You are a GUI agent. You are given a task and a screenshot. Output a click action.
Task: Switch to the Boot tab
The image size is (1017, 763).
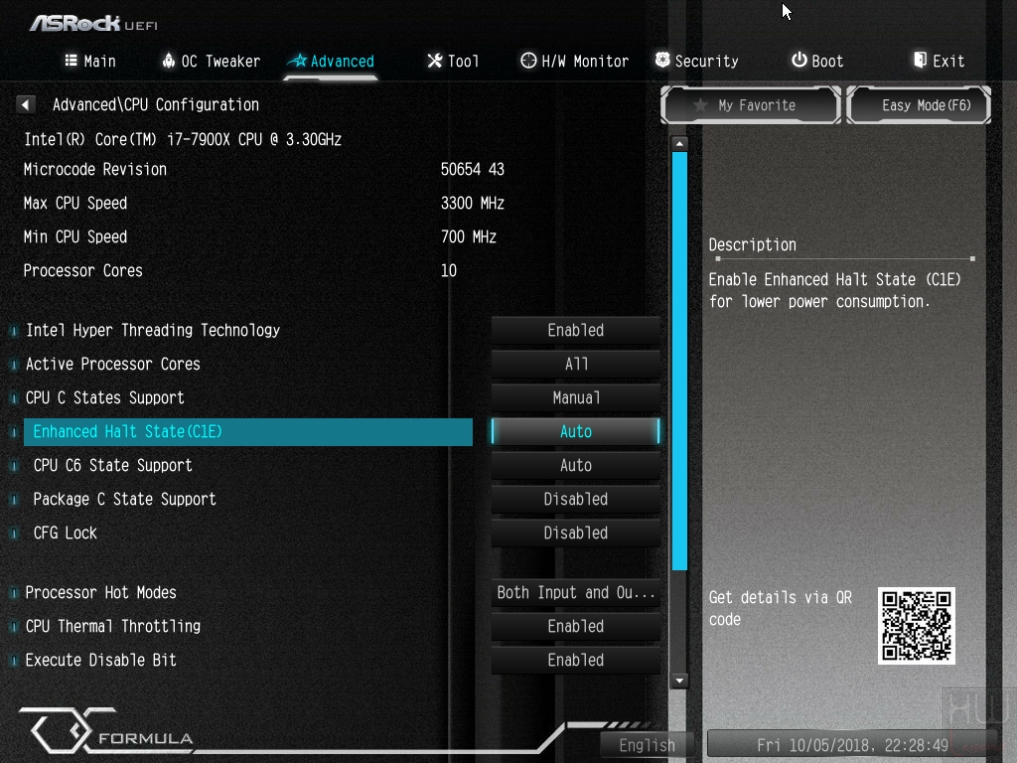[x=817, y=61]
